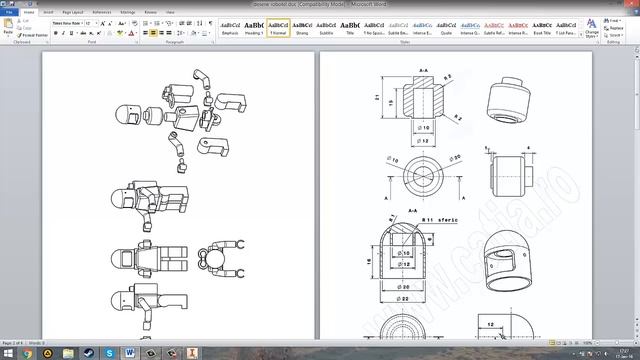Open Steam from taskbar
The width and height of the screenshot is (640, 360).
89,353
